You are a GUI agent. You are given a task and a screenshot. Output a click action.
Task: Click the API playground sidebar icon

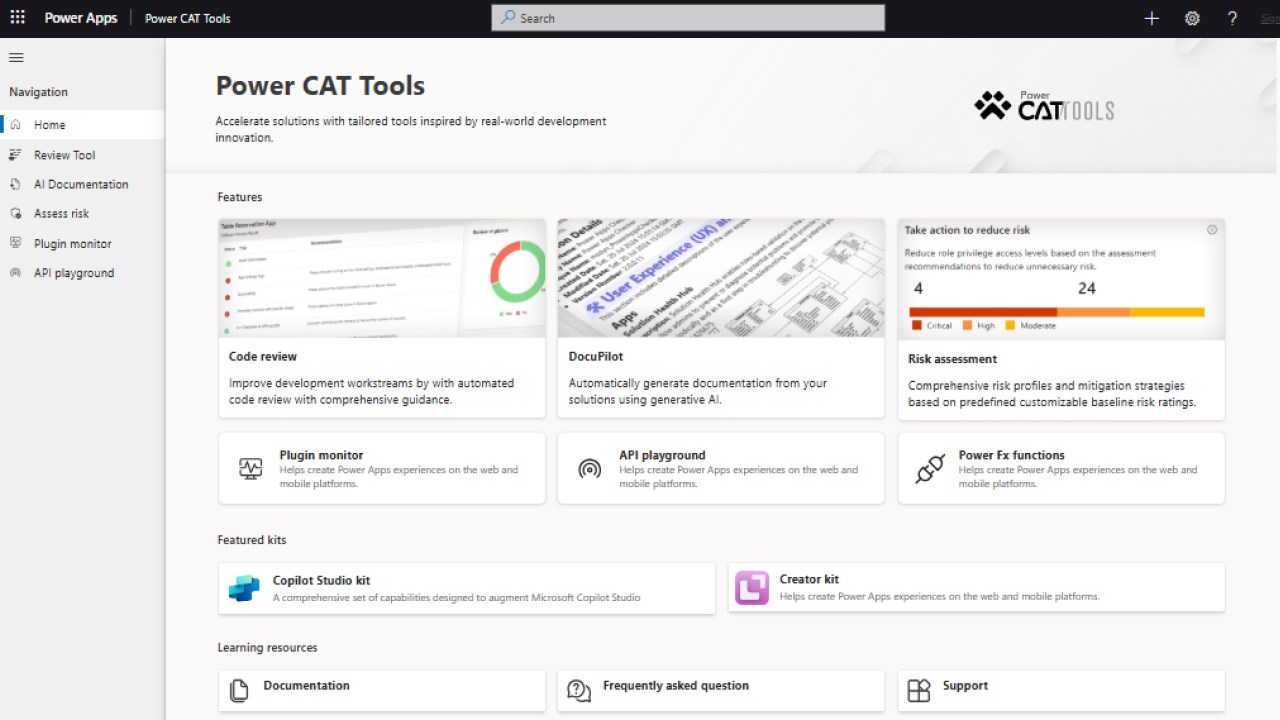[x=15, y=273]
